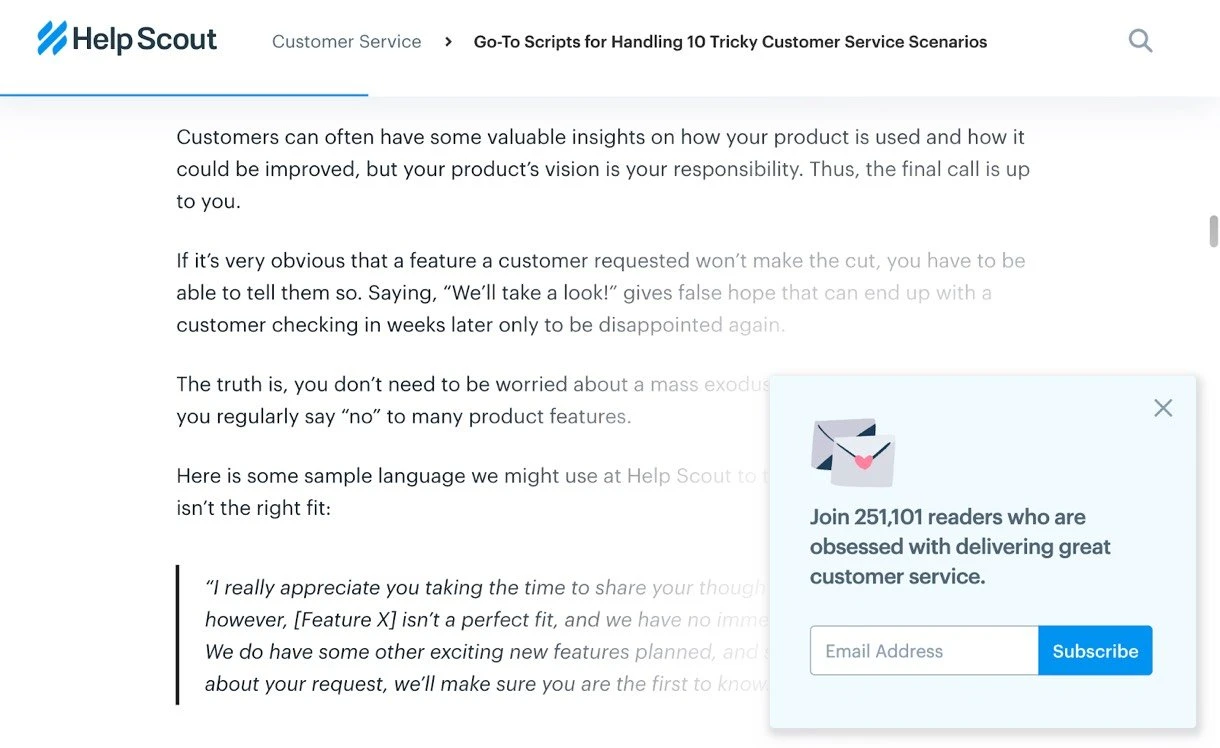
Task: Click the breadcrumb chevron arrow
Action: tap(448, 42)
